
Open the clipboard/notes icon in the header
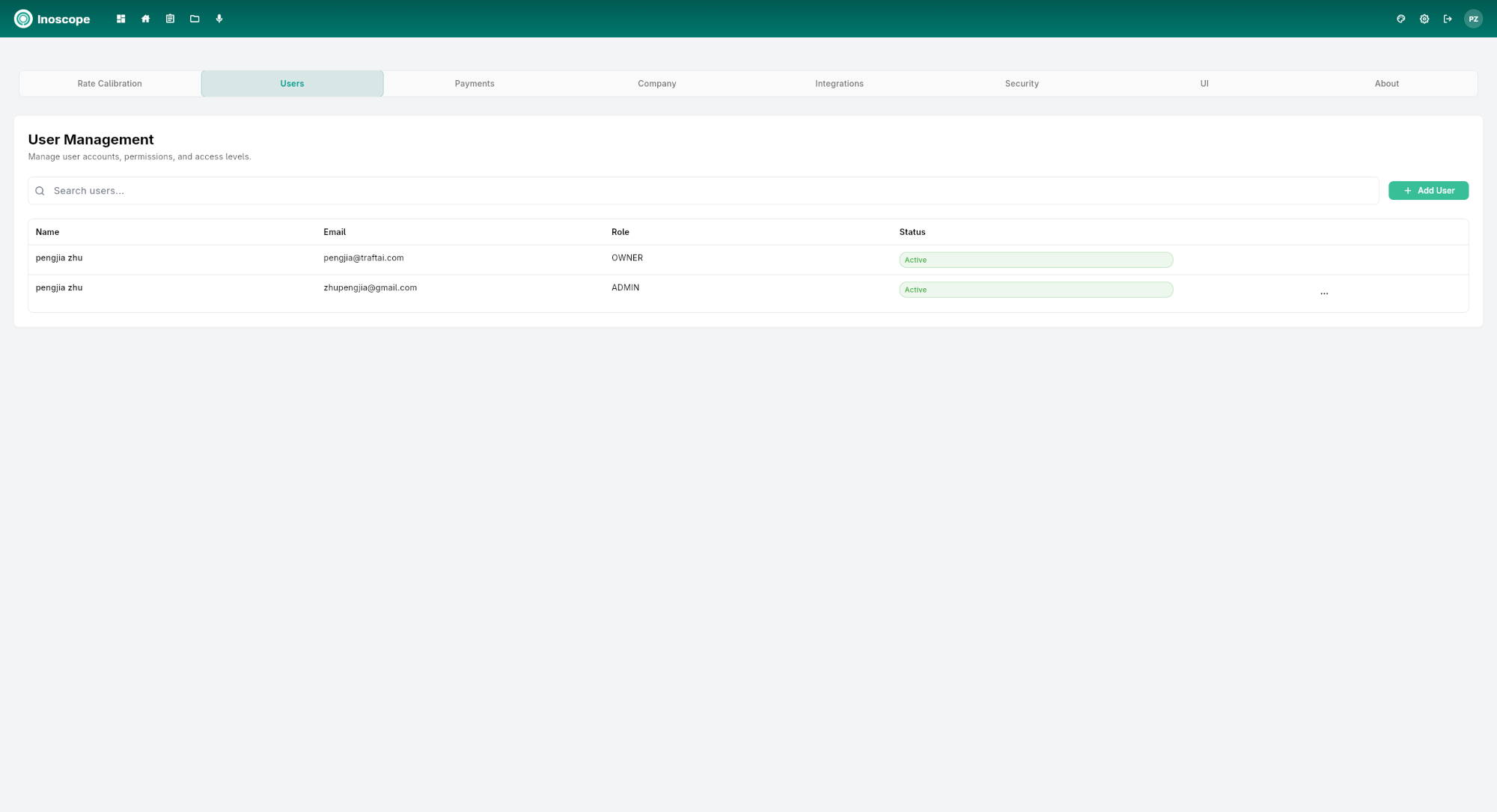coord(170,18)
